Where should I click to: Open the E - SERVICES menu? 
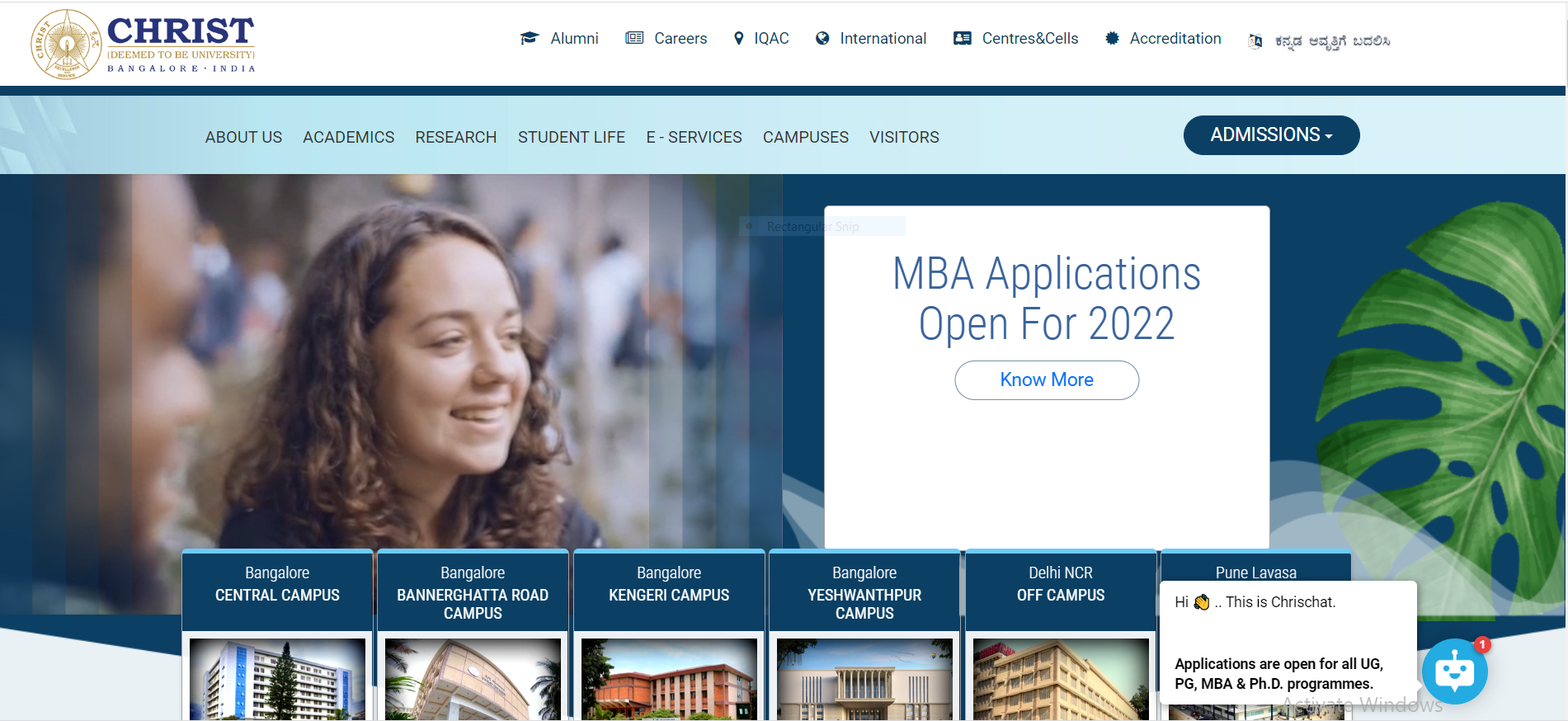(694, 137)
